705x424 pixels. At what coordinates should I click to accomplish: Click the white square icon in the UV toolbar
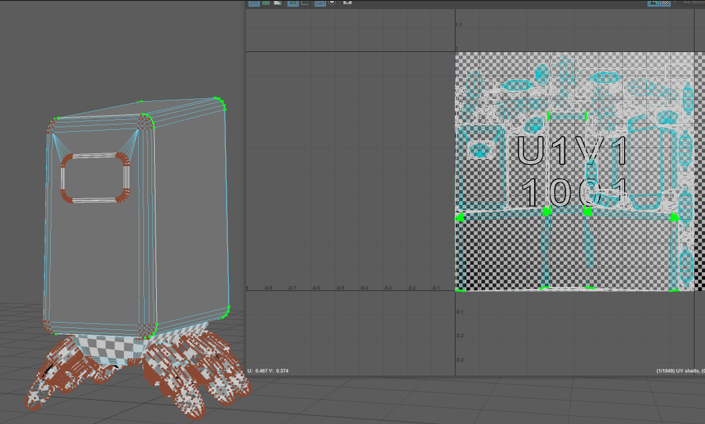point(347,3)
